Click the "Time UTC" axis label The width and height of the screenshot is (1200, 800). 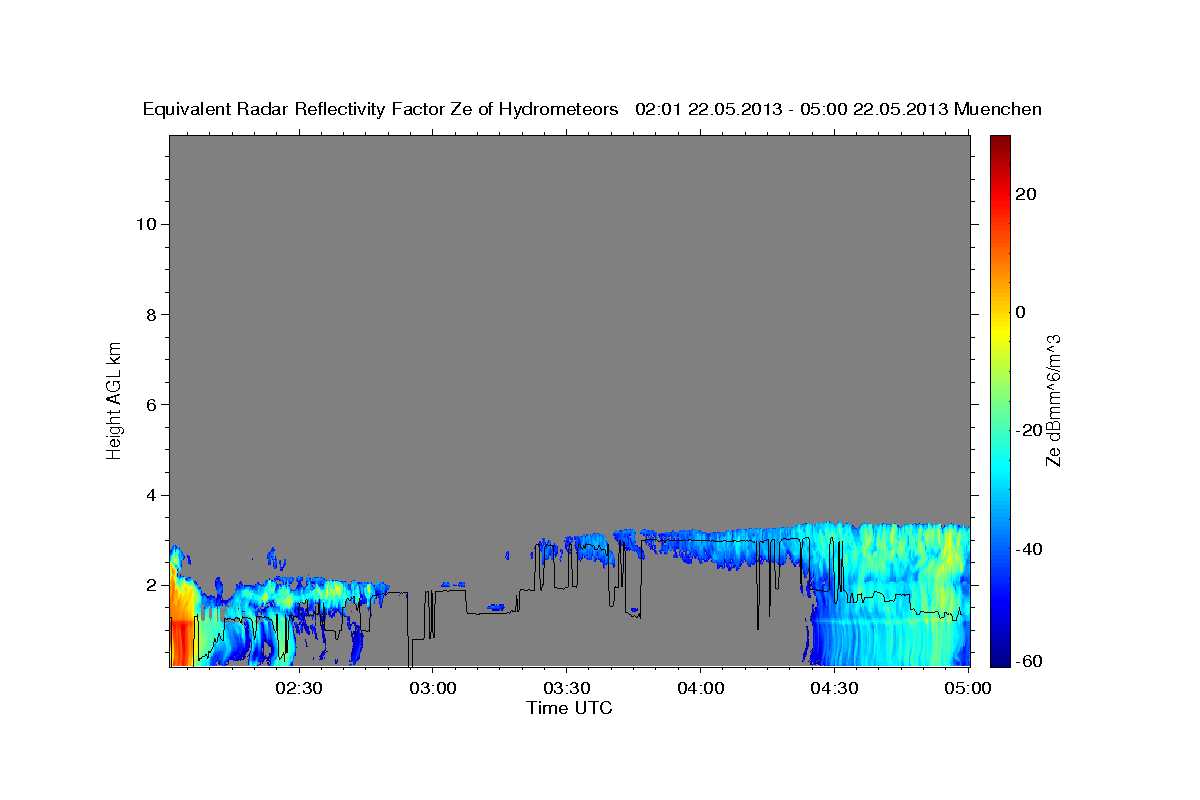[x=569, y=708]
